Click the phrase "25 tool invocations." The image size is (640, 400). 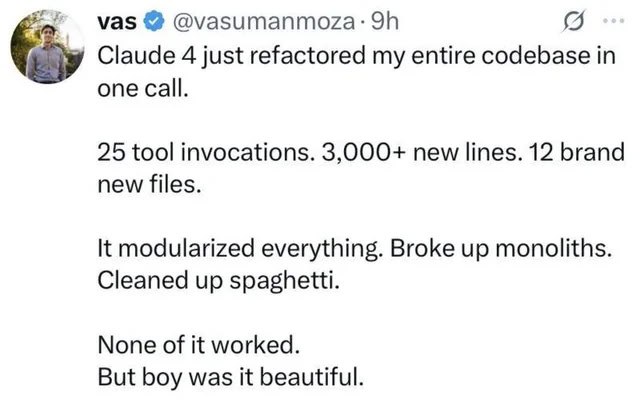point(206,153)
